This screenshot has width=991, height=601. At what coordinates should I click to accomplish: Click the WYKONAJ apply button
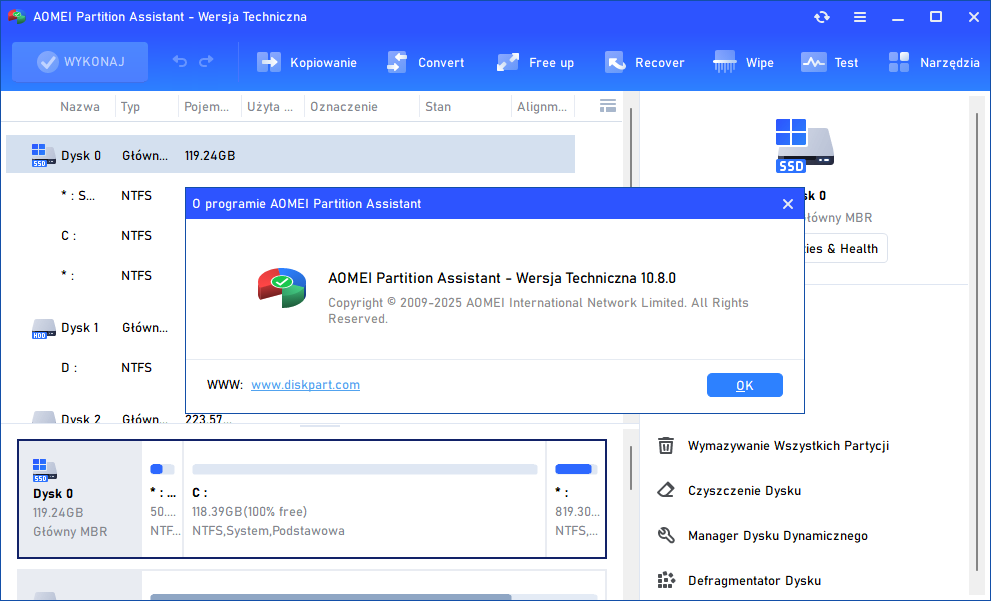(x=80, y=62)
